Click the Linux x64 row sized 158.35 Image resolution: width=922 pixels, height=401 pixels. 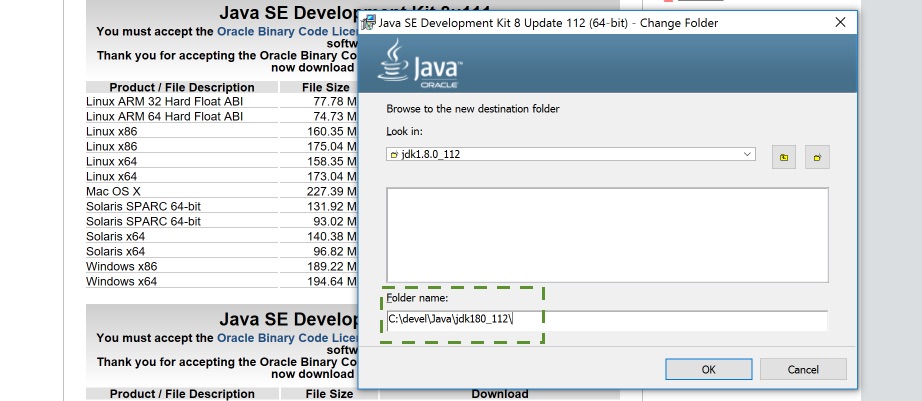pyautogui.click(x=221, y=161)
